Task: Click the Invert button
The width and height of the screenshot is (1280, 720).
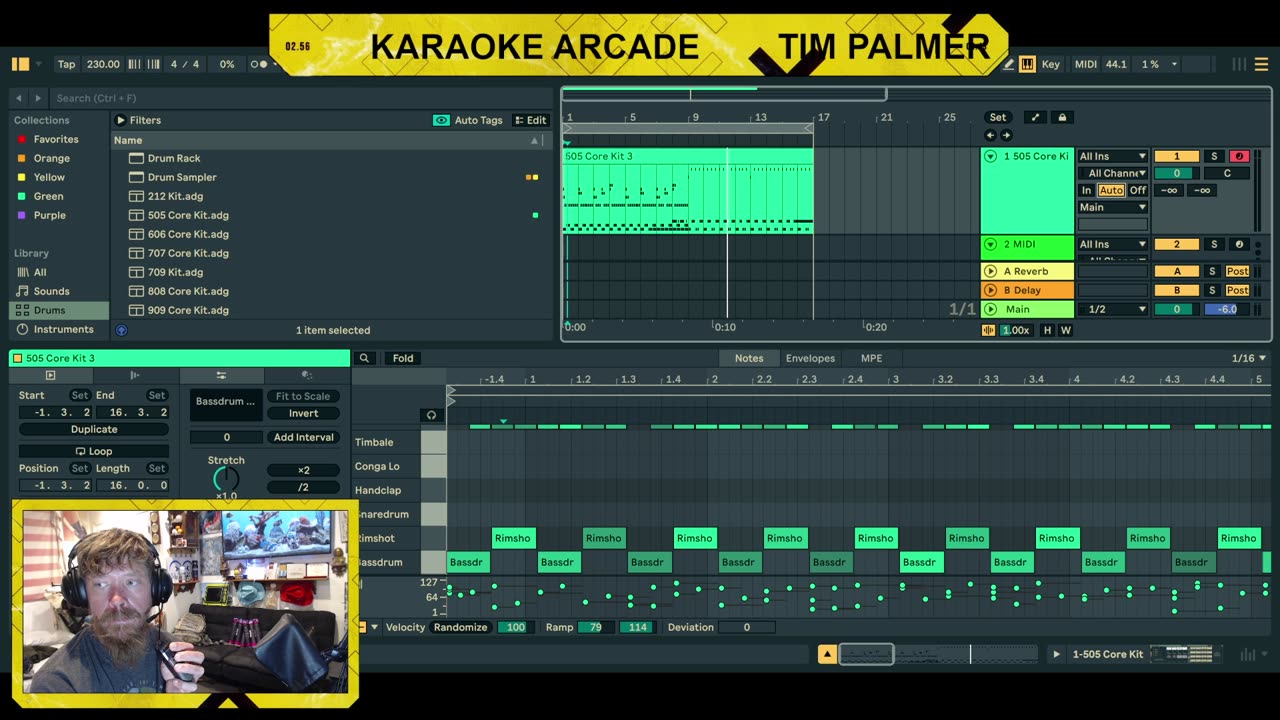Action: 303,413
